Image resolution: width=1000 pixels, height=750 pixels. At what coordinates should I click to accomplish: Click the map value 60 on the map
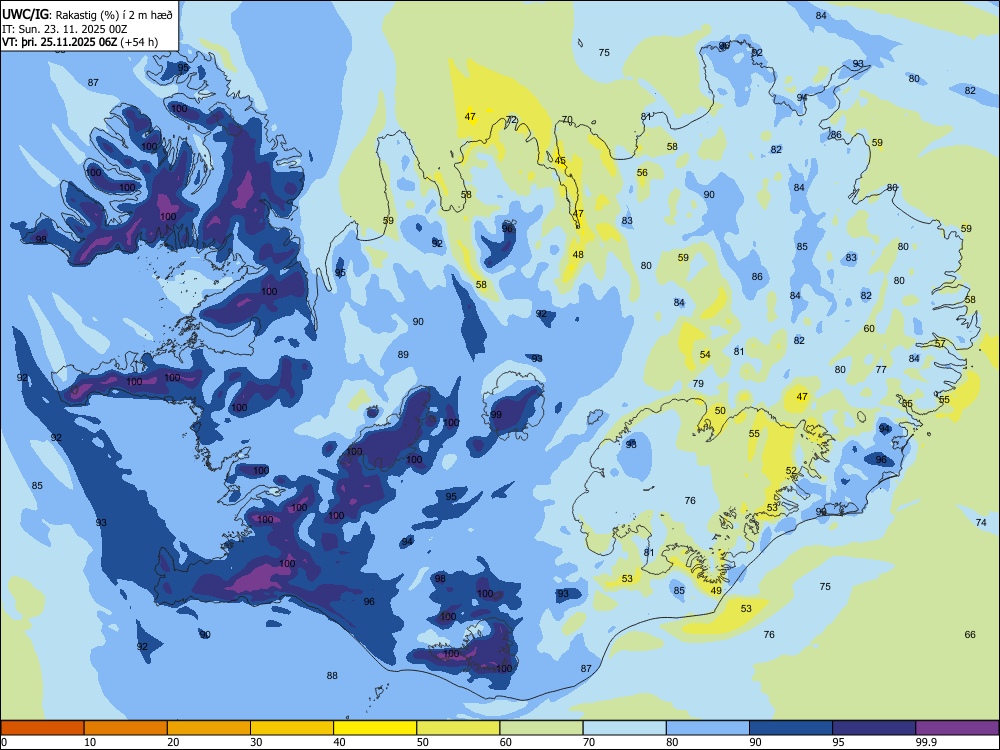[x=869, y=328]
